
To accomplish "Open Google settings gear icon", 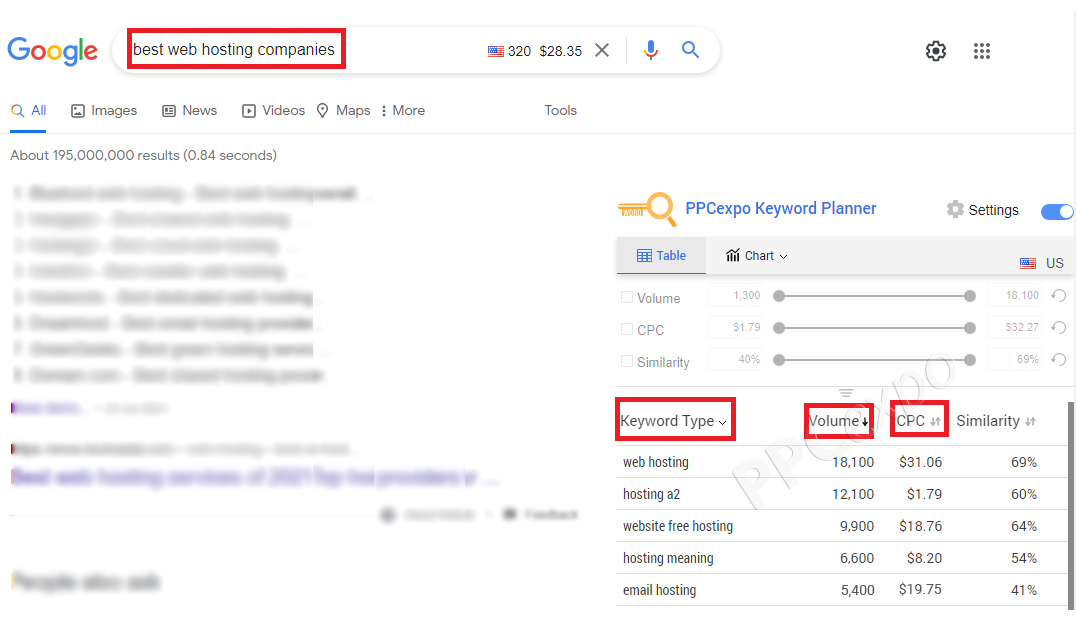I will coord(936,51).
